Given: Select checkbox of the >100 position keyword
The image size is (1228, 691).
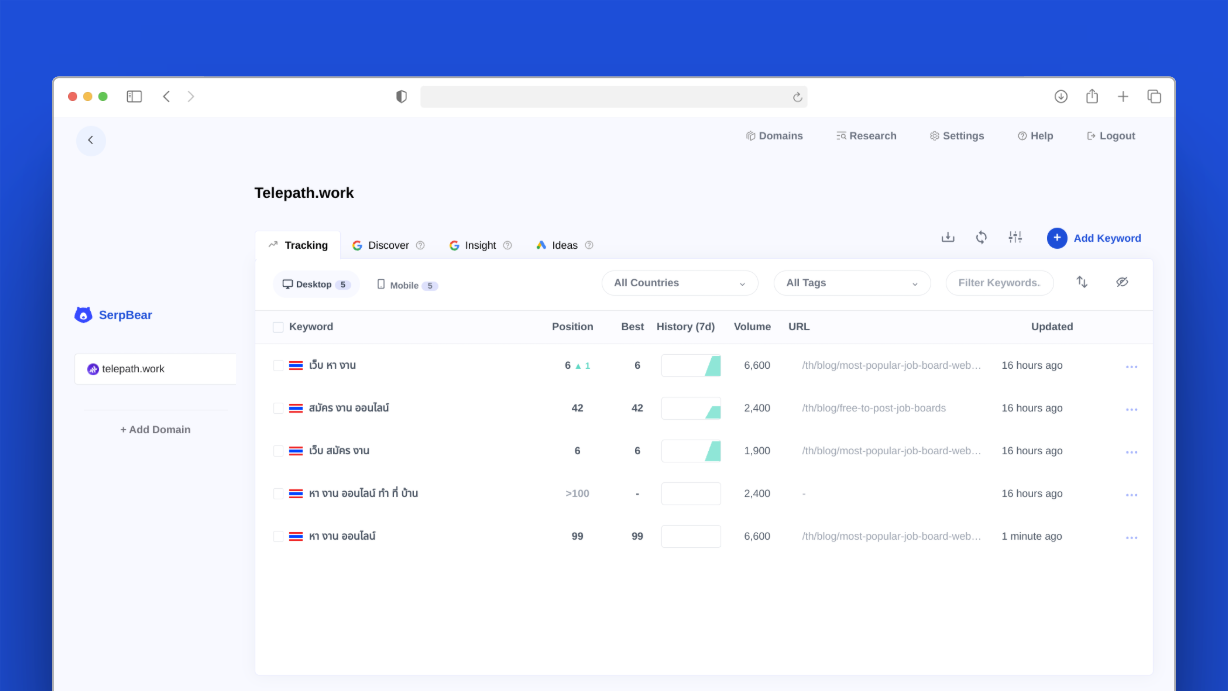Looking at the screenshot, I should (278, 494).
